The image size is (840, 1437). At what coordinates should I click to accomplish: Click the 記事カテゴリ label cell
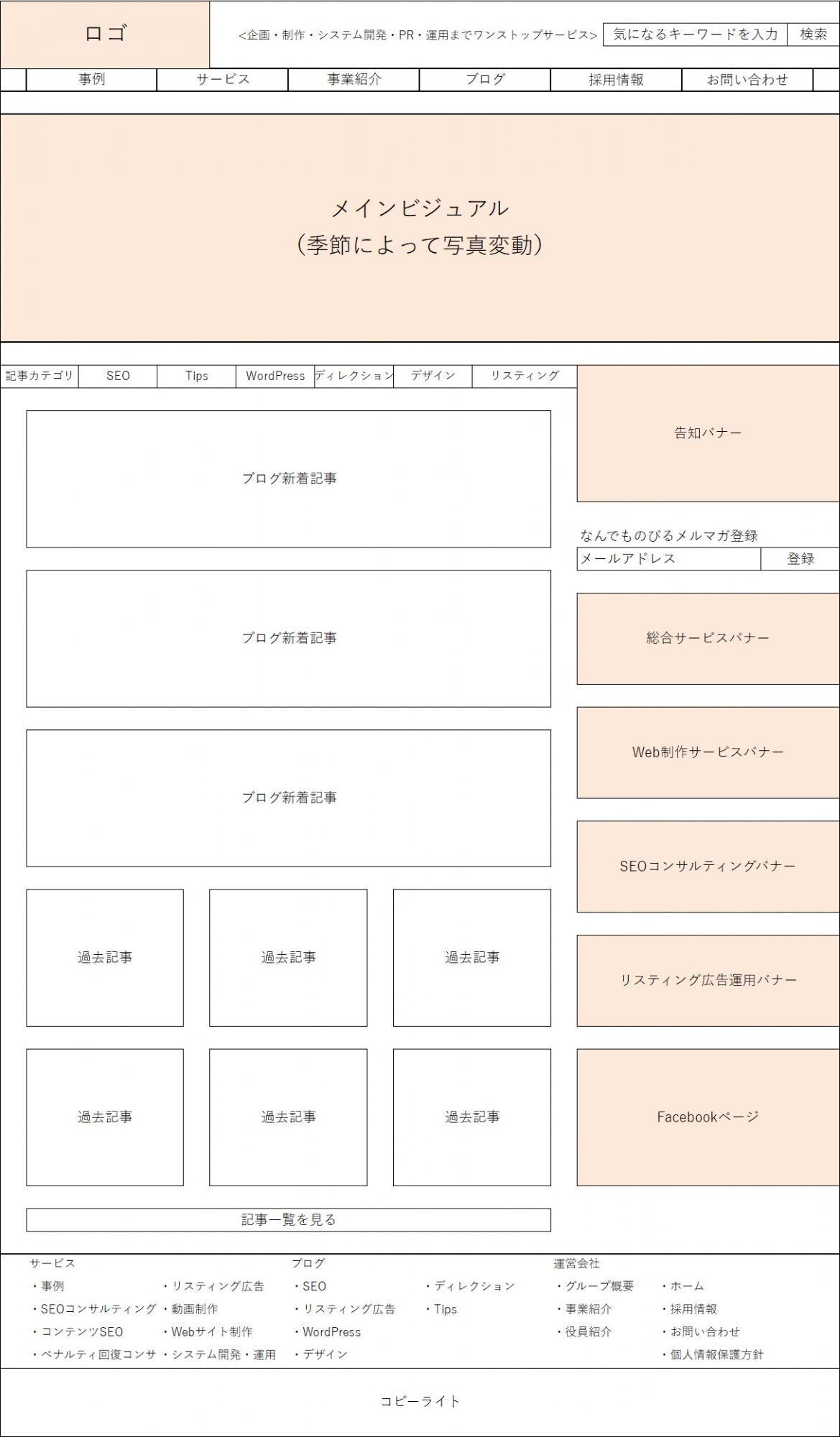(40, 376)
